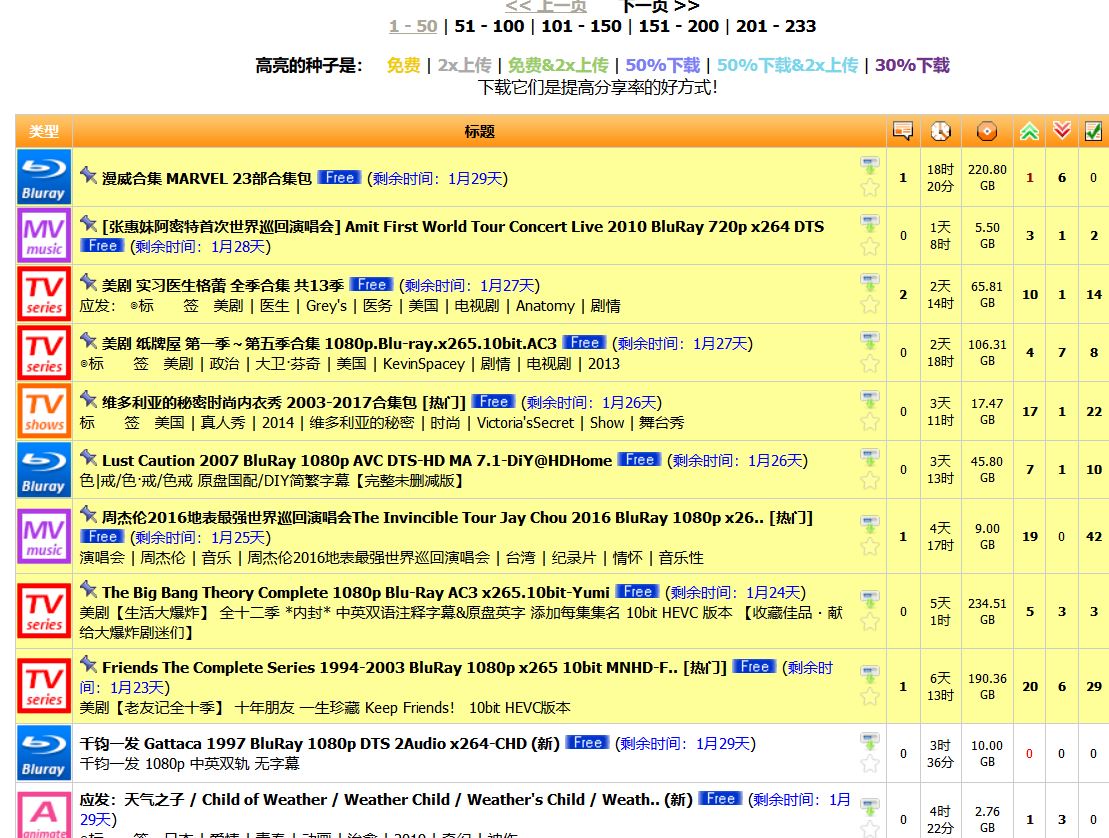Screen dimensions: 1109x838
Task: View 7 leechers on 纸牌屋 row
Action: (1062, 352)
